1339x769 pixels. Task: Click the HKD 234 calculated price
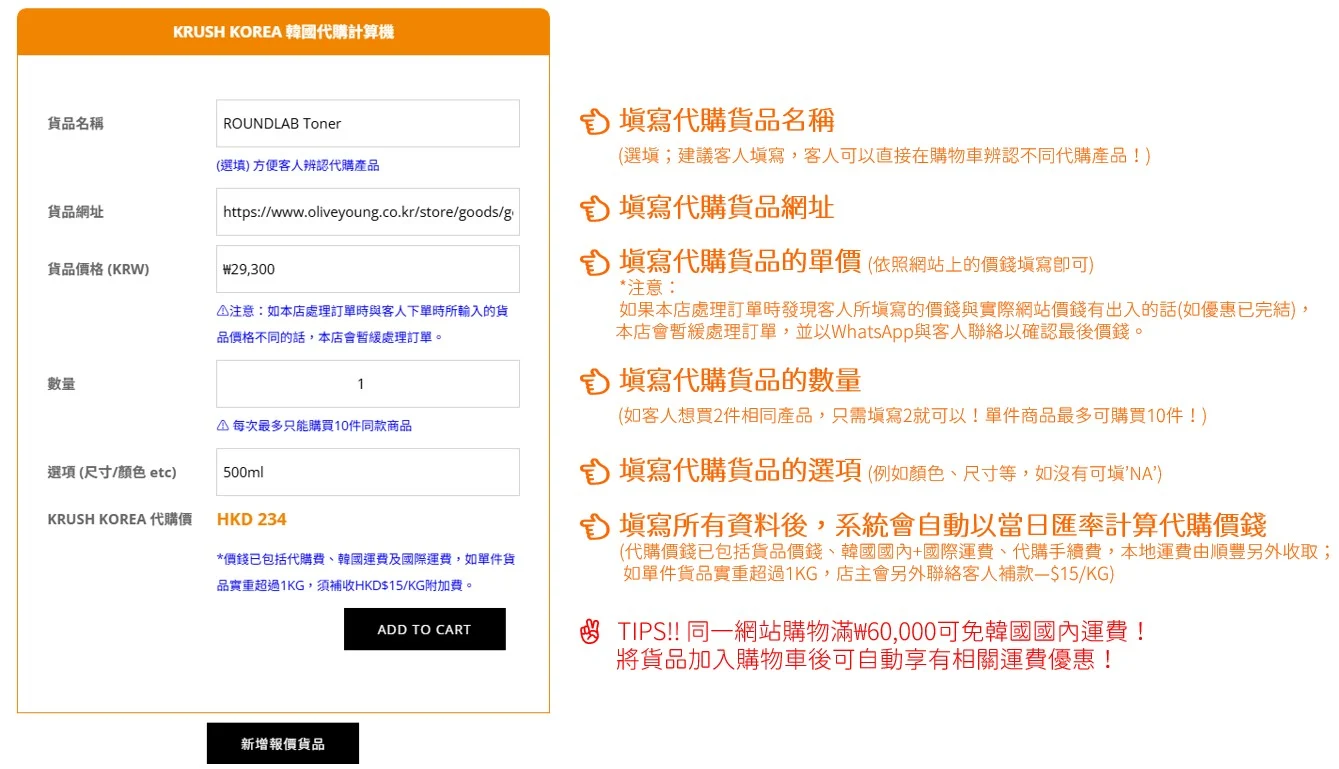click(252, 519)
